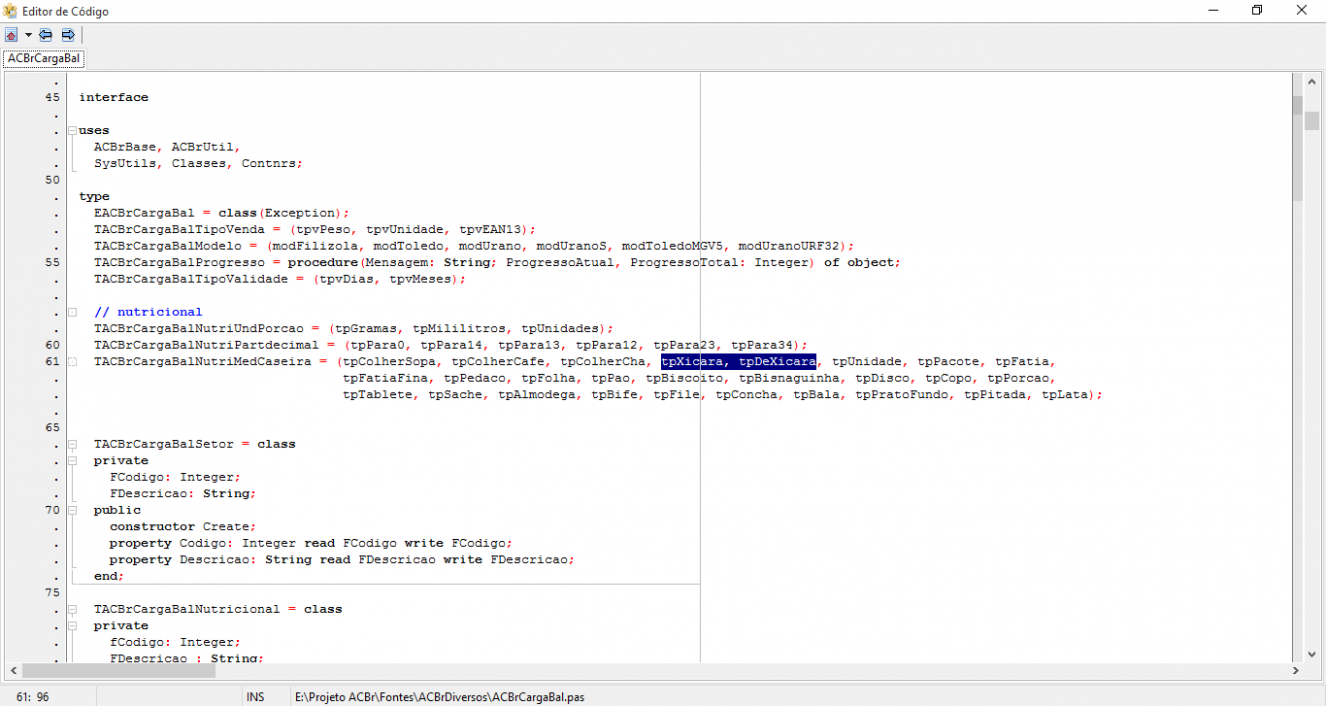
Task: Collapse the uses clause fold marker
Action: (72, 130)
